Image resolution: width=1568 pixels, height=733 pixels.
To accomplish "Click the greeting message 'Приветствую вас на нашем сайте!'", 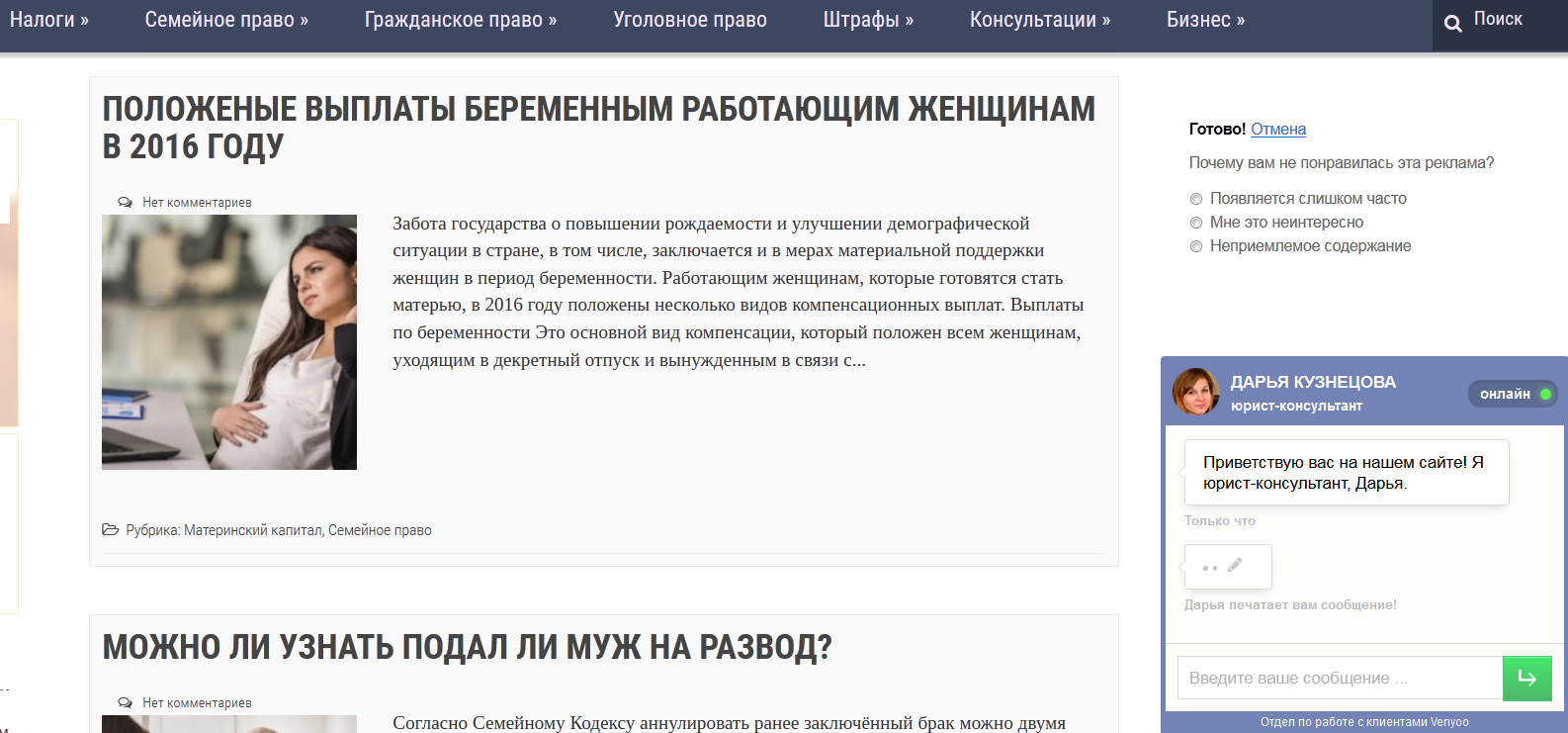I will [1347, 473].
